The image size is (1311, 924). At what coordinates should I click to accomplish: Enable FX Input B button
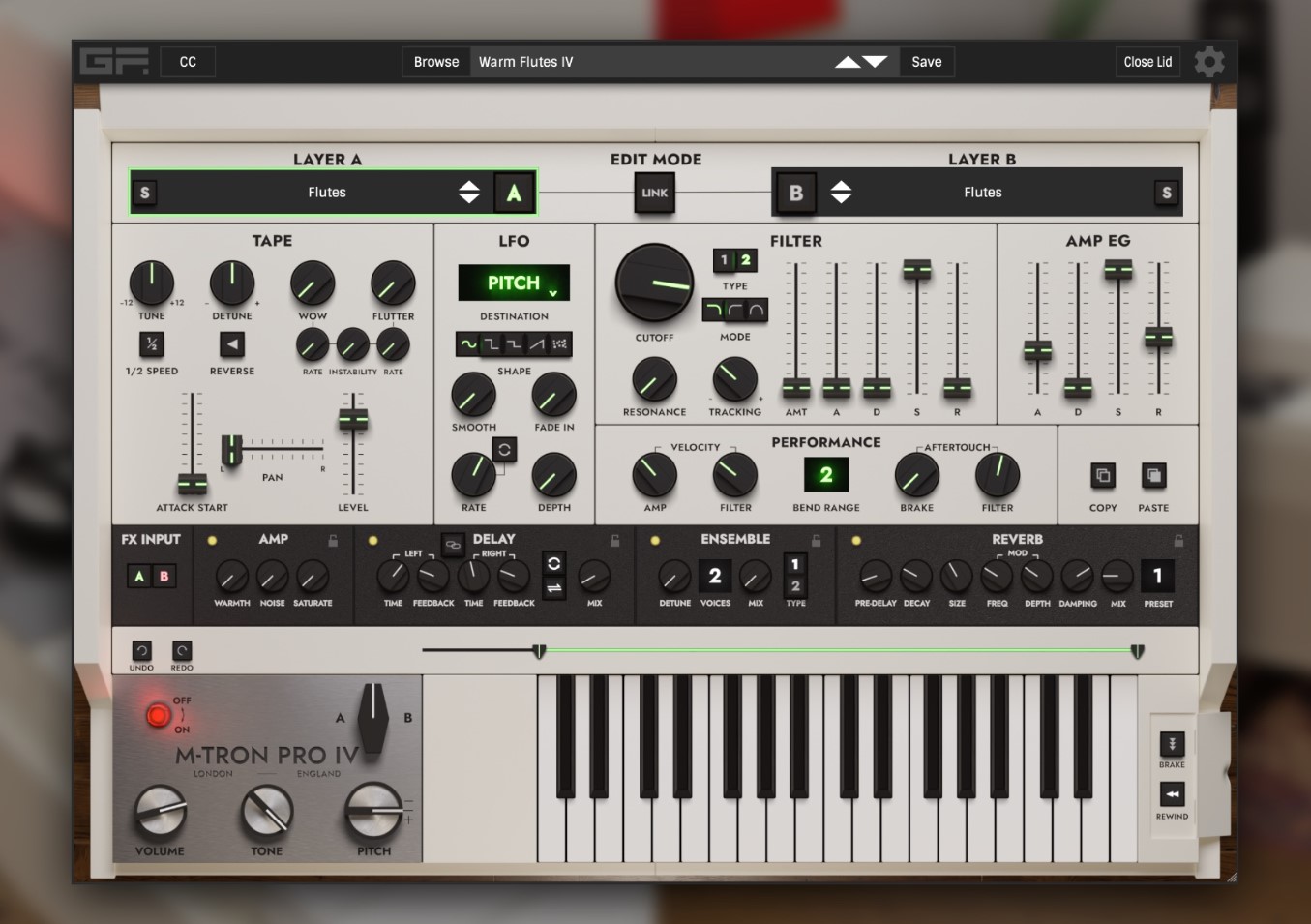click(164, 577)
